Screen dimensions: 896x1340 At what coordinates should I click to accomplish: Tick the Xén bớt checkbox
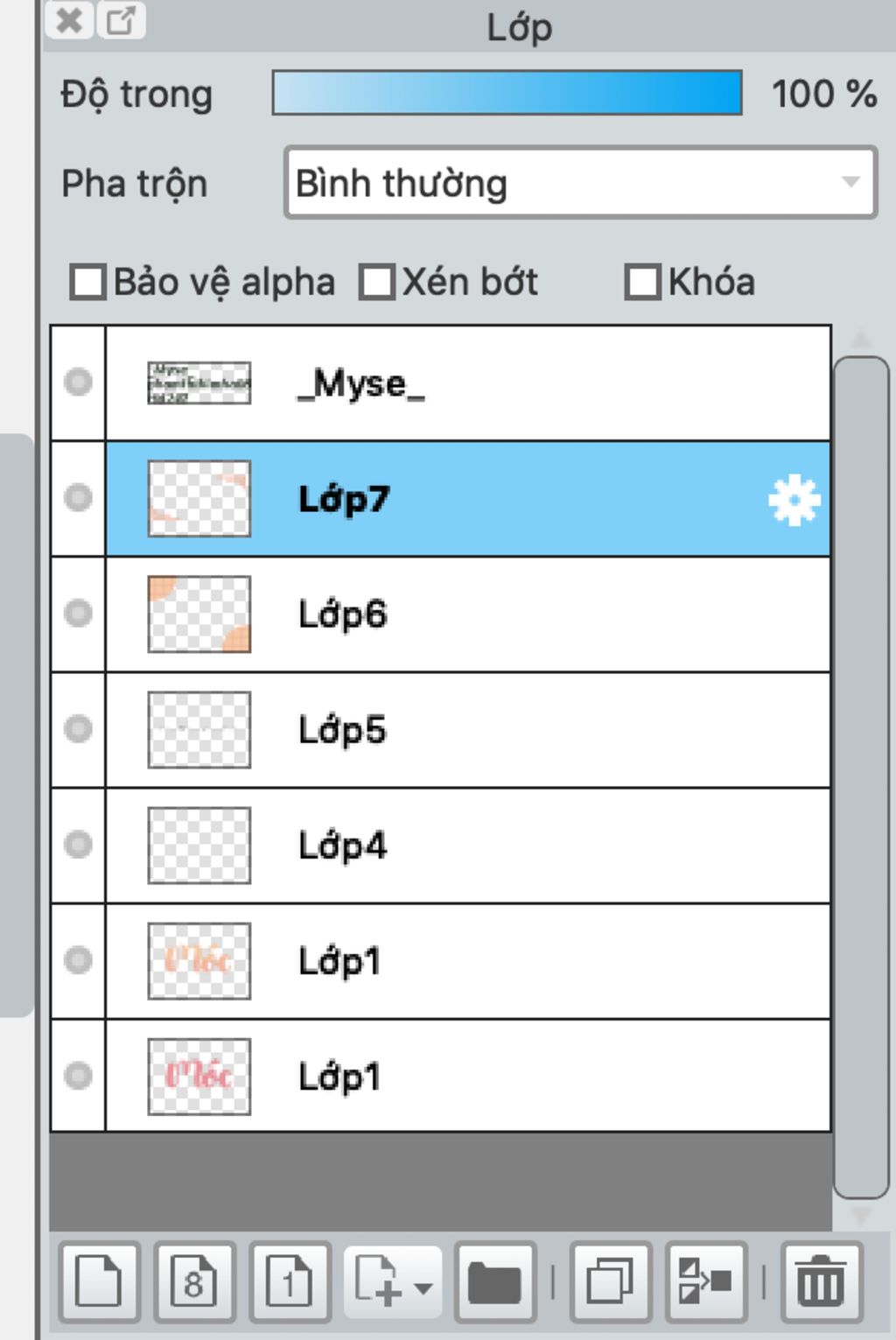[377, 283]
